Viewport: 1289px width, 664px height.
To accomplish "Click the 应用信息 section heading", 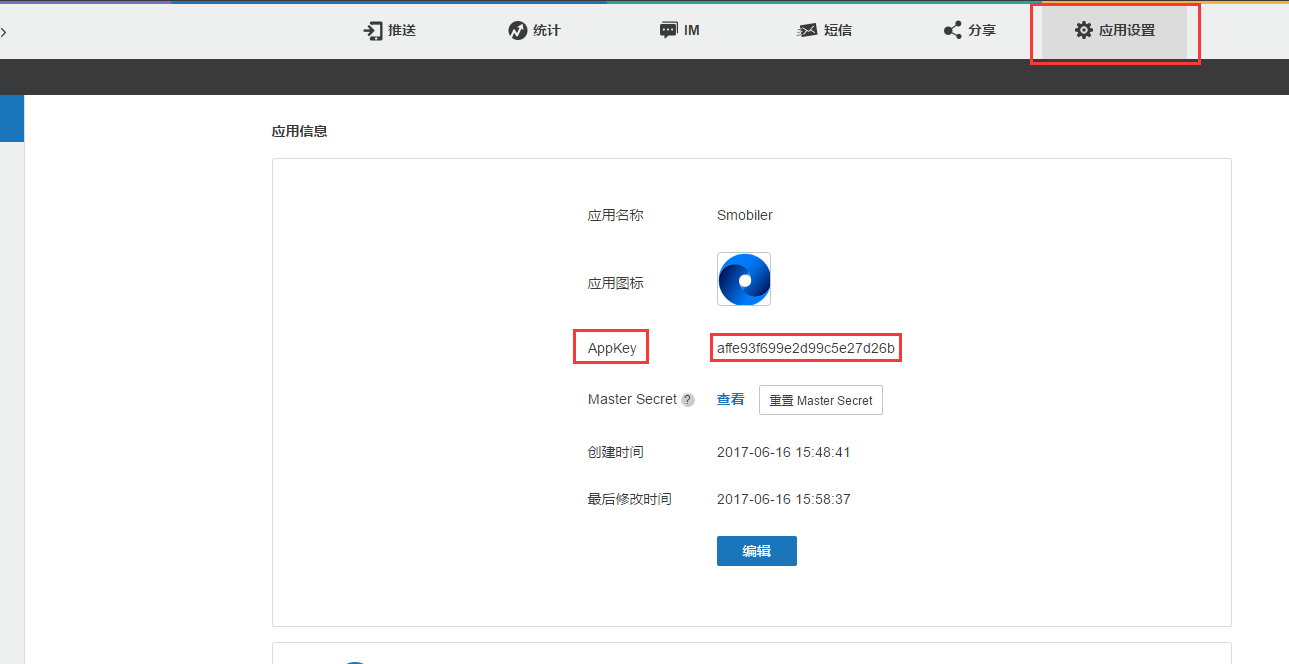I will click(300, 131).
